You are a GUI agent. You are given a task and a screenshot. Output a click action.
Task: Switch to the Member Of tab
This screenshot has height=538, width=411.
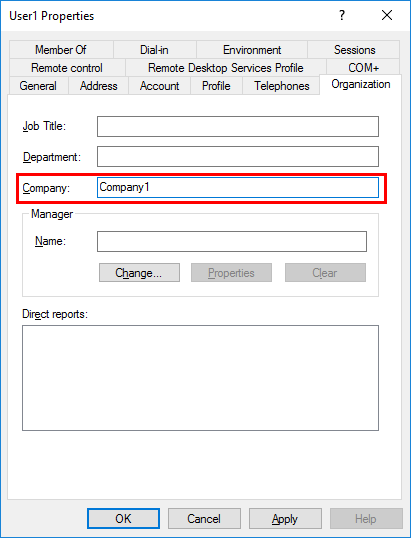(61, 50)
